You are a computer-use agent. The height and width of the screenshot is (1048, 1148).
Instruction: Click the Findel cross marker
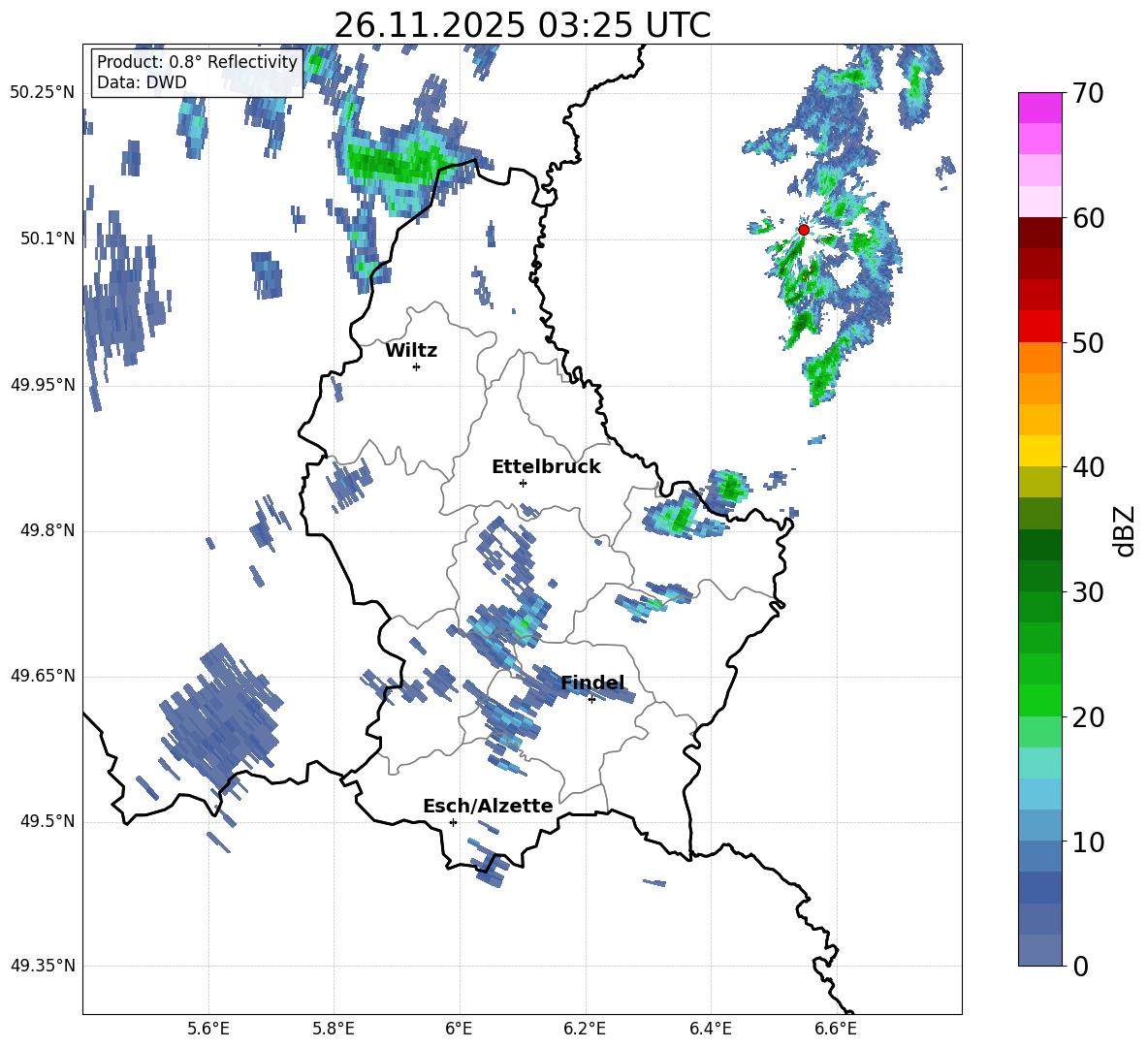(591, 700)
